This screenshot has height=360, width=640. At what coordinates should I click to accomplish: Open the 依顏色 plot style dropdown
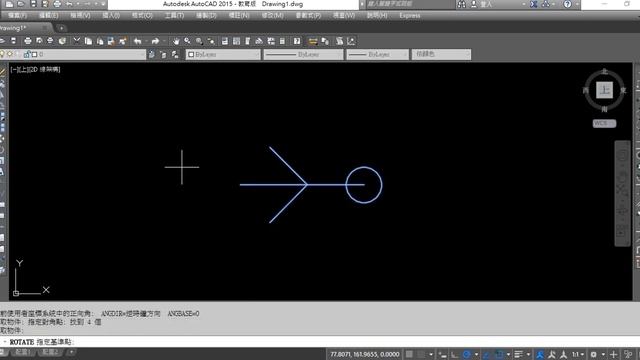tap(441, 54)
